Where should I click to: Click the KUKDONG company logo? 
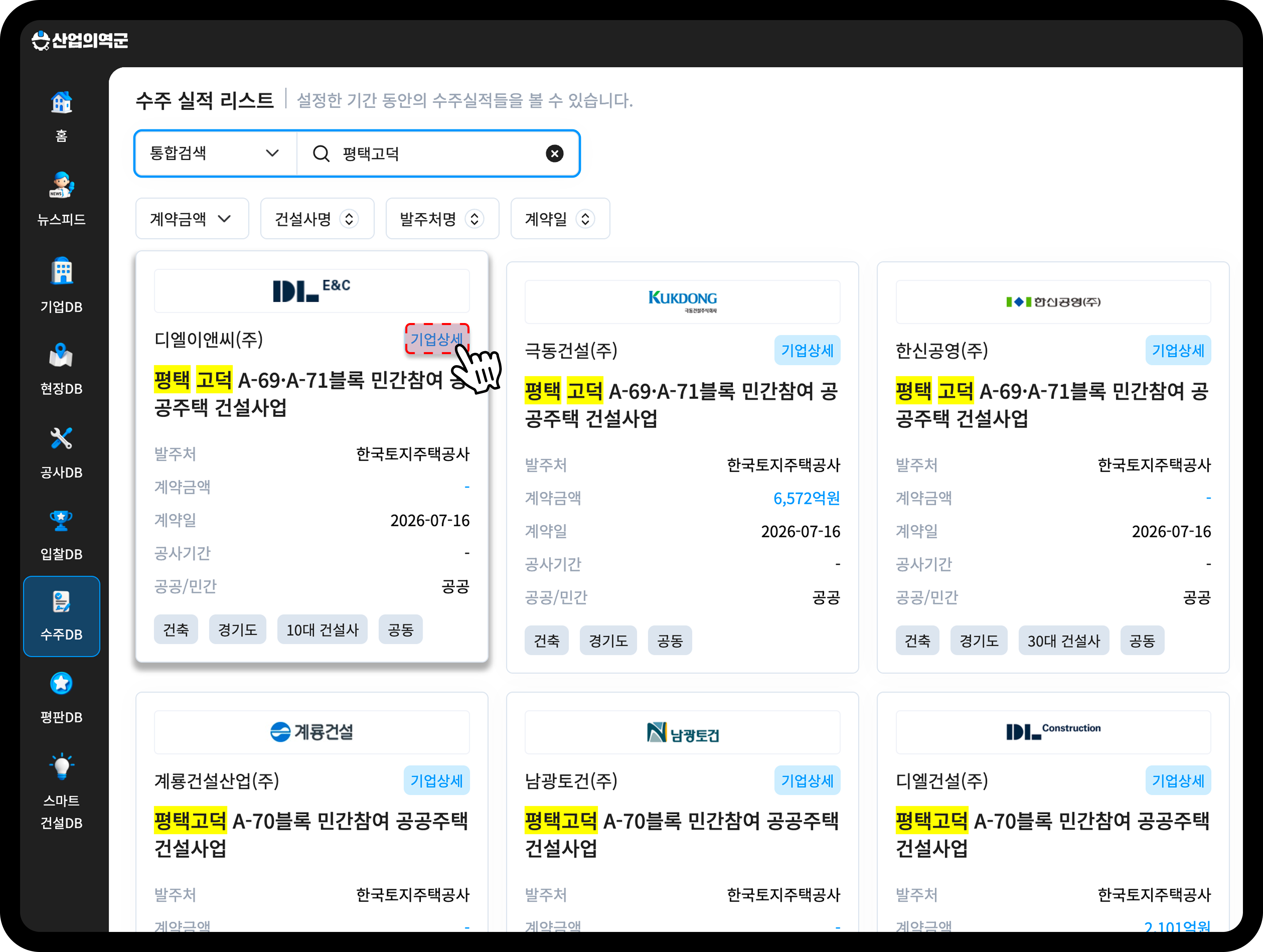pyautogui.click(x=682, y=302)
